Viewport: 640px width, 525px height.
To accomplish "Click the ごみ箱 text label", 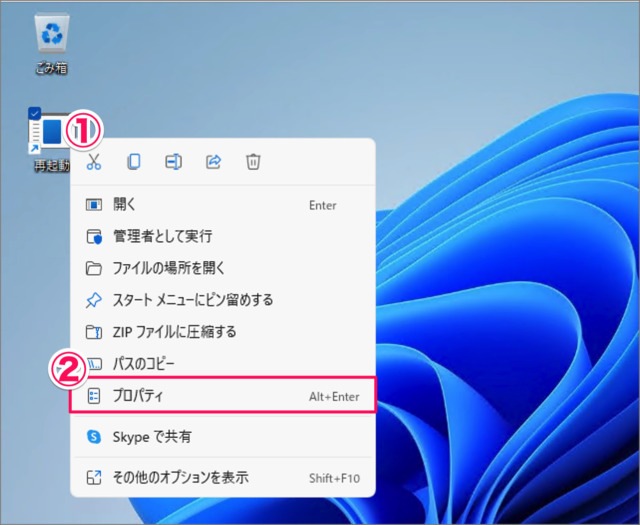I will (49, 68).
